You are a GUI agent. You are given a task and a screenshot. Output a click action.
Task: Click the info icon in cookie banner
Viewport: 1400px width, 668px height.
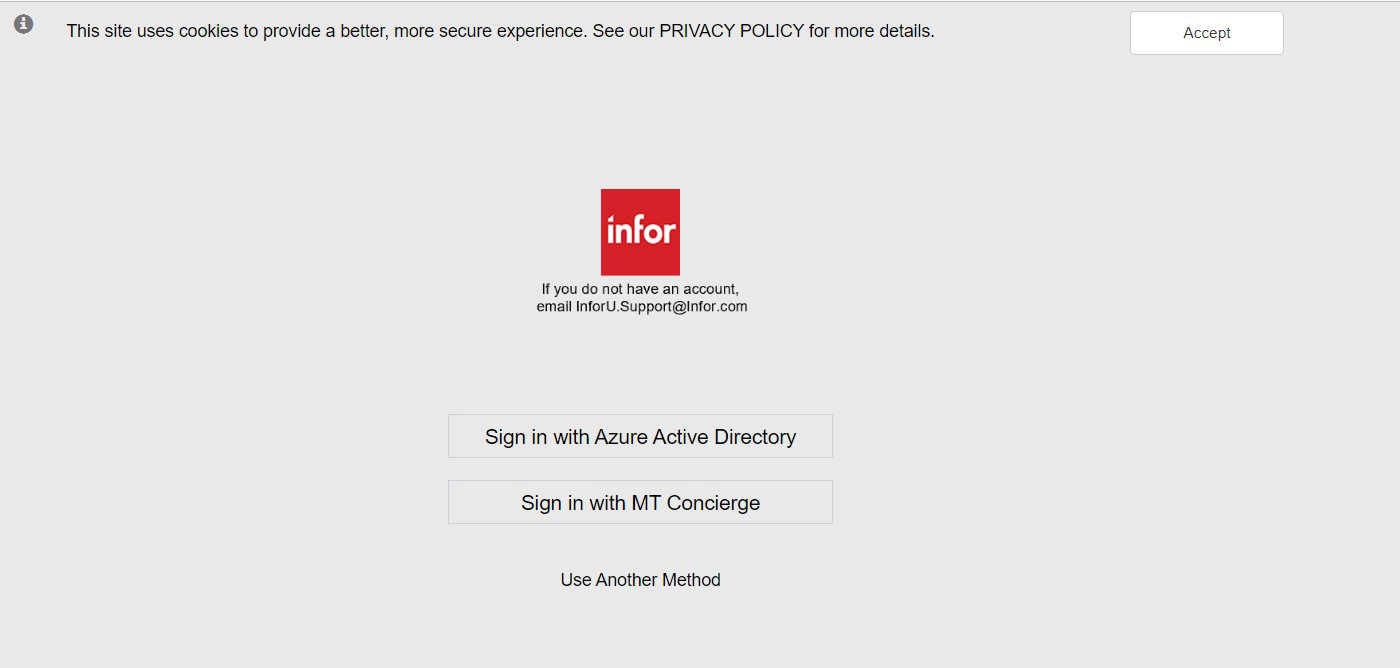point(24,24)
